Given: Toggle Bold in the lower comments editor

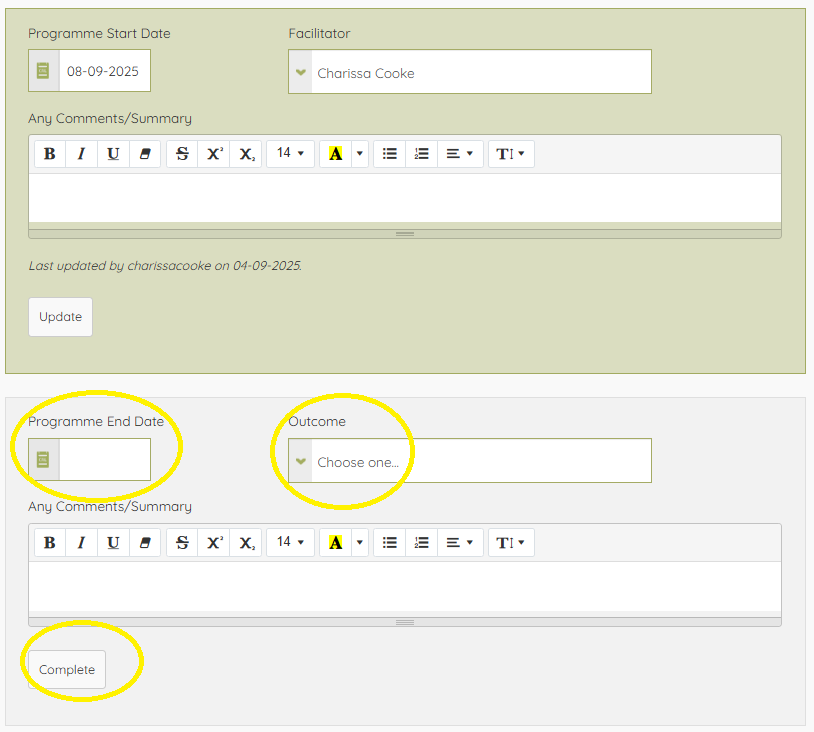Looking at the screenshot, I should (50, 542).
